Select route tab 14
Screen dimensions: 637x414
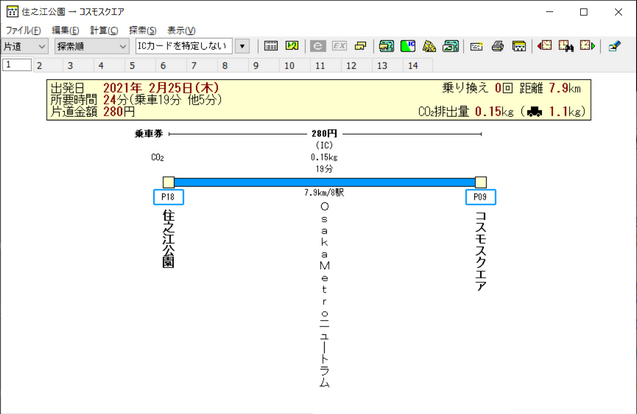click(418, 65)
